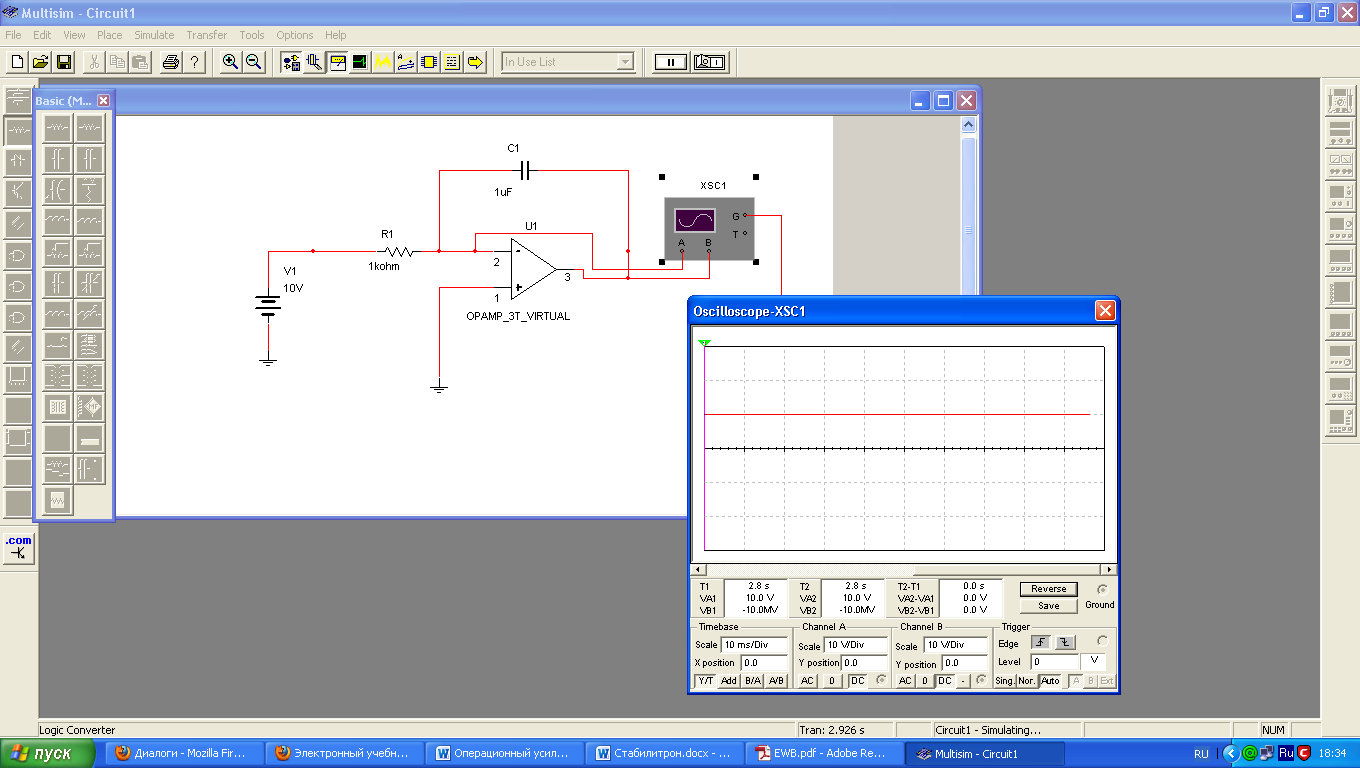Viewport: 1360px width, 768px height.
Task: Select falling edge trigger button
Action: point(1064,642)
